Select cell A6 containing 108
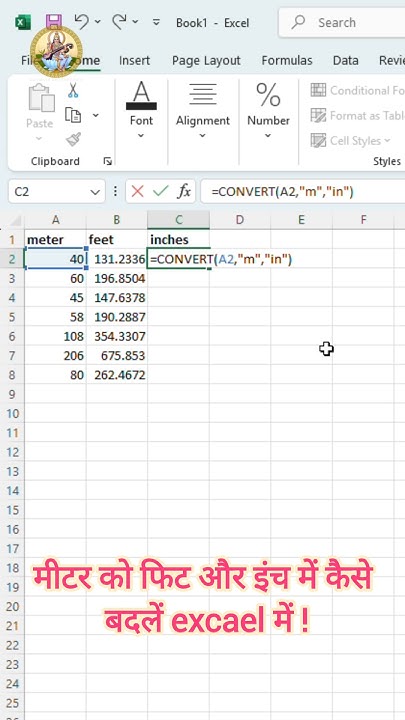Screen dimensions: 405x720 point(56,336)
